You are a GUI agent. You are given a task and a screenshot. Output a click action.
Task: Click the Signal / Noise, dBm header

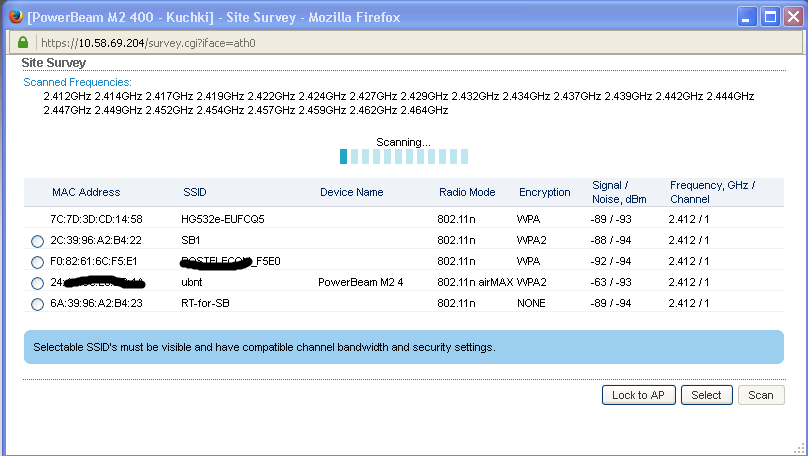pos(619,192)
